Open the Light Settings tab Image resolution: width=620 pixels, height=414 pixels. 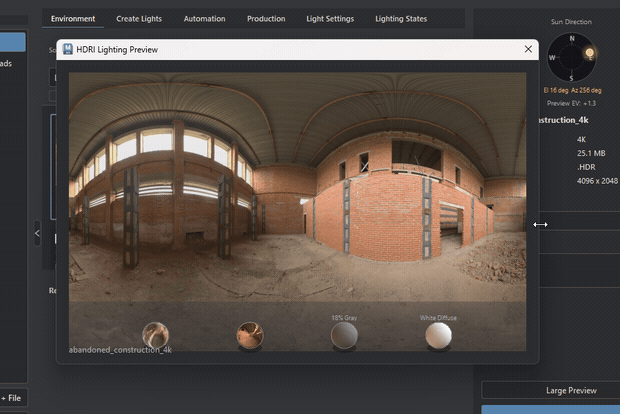[x=330, y=19]
